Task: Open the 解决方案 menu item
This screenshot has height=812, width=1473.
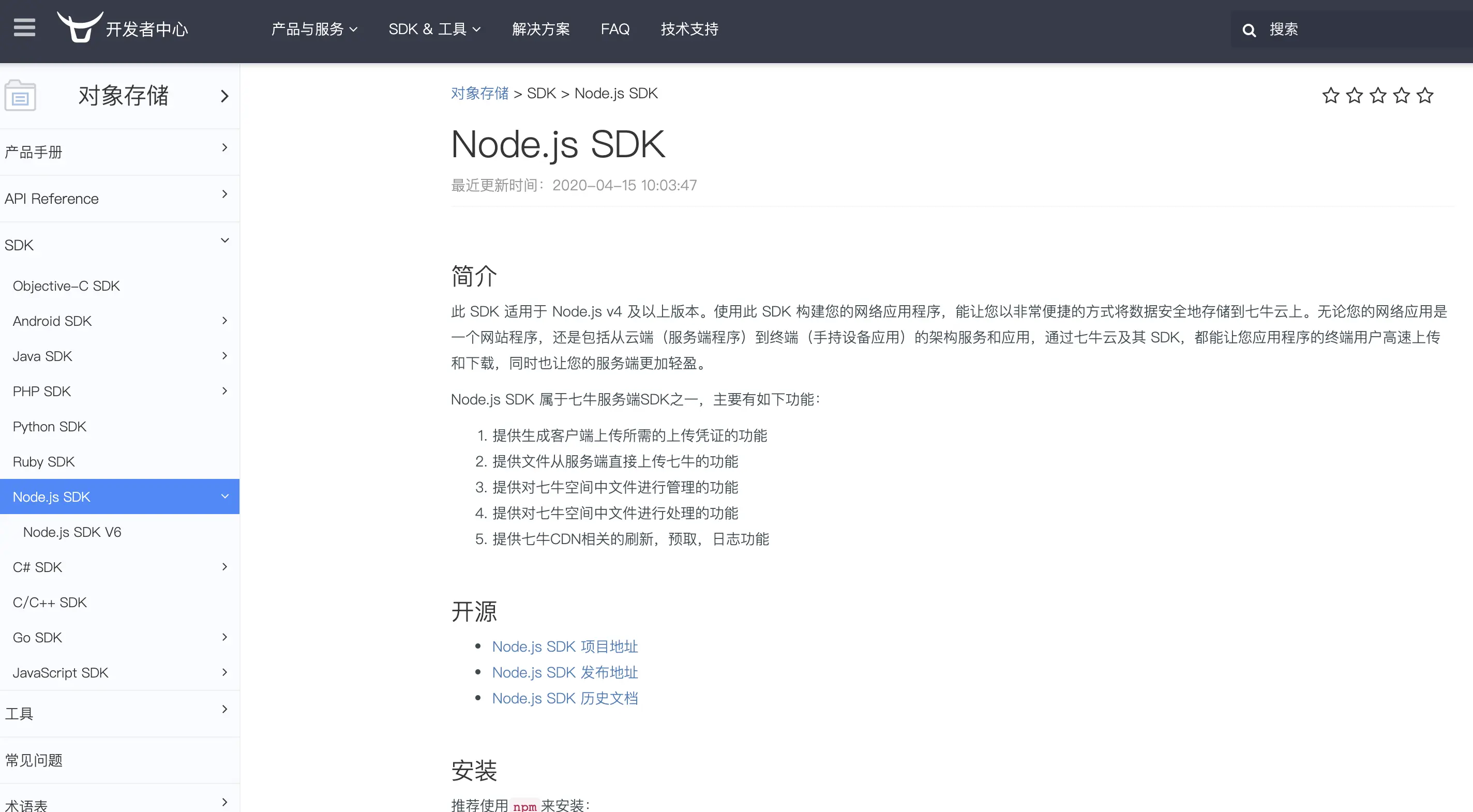Action: [540, 29]
